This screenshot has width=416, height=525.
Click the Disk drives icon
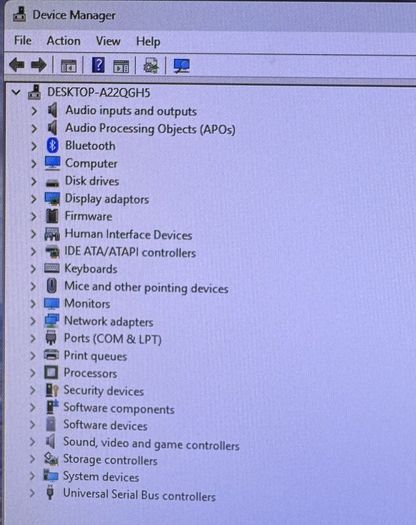[x=52, y=182]
